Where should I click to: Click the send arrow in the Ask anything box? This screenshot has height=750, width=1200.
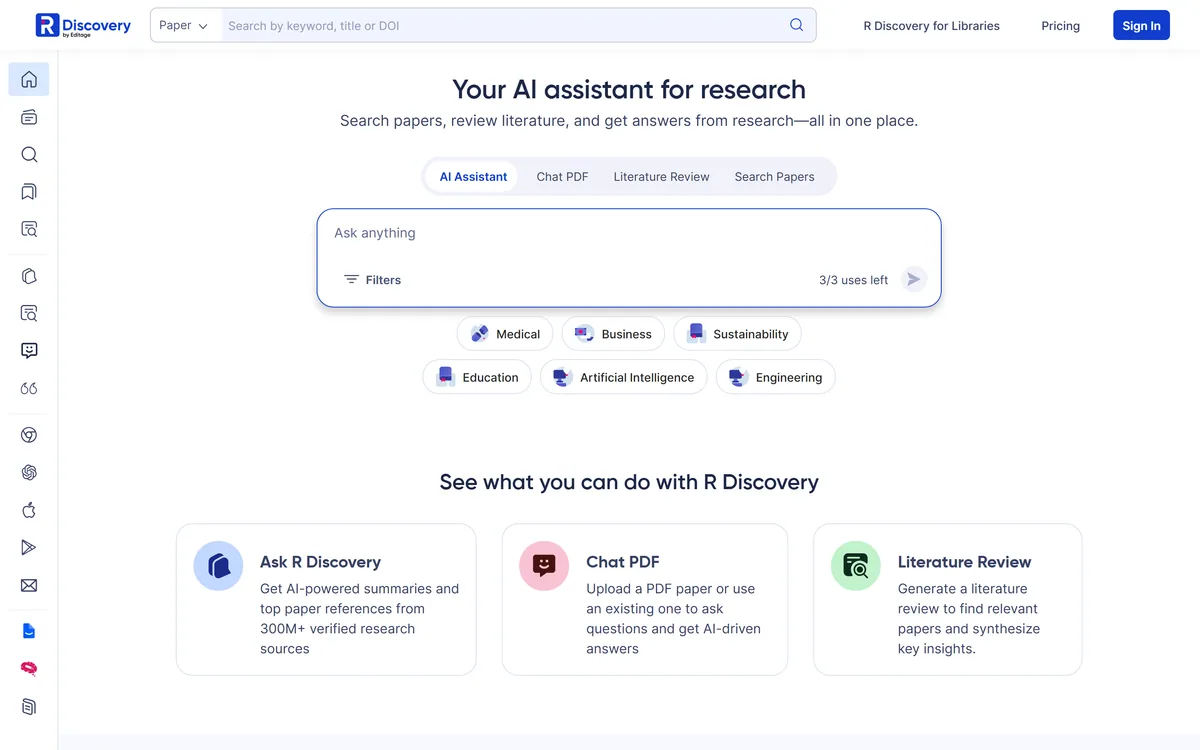(x=913, y=280)
